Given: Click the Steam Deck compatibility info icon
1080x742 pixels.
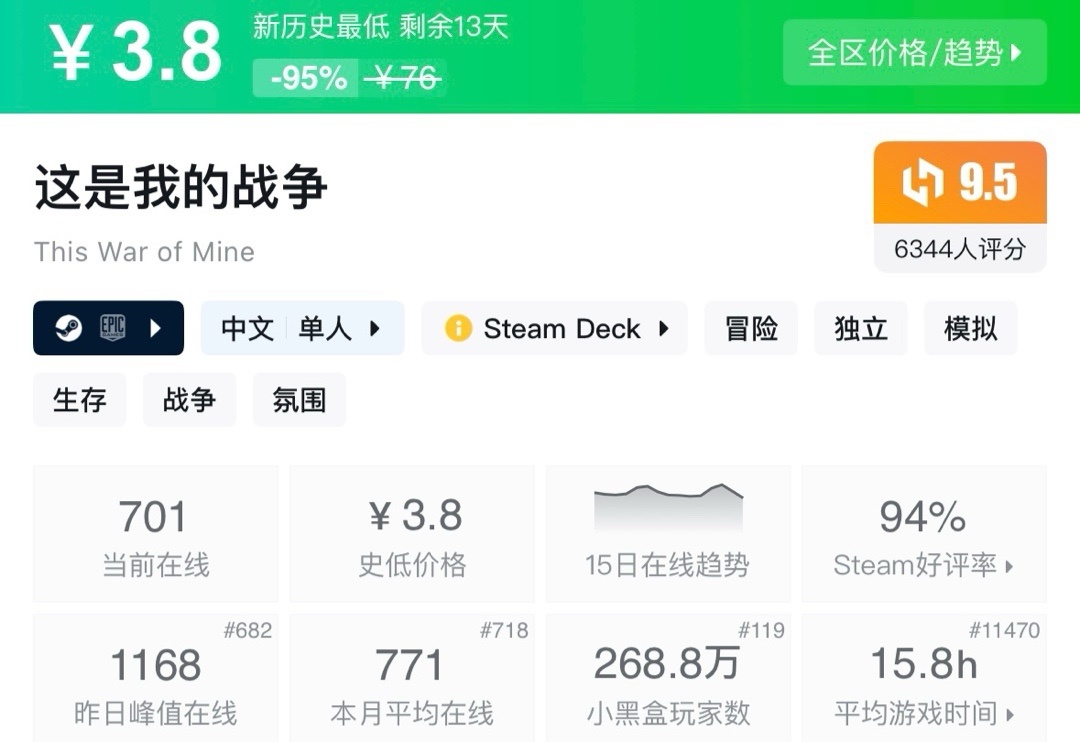Looking at the screenshot, I should click(458, 328).
